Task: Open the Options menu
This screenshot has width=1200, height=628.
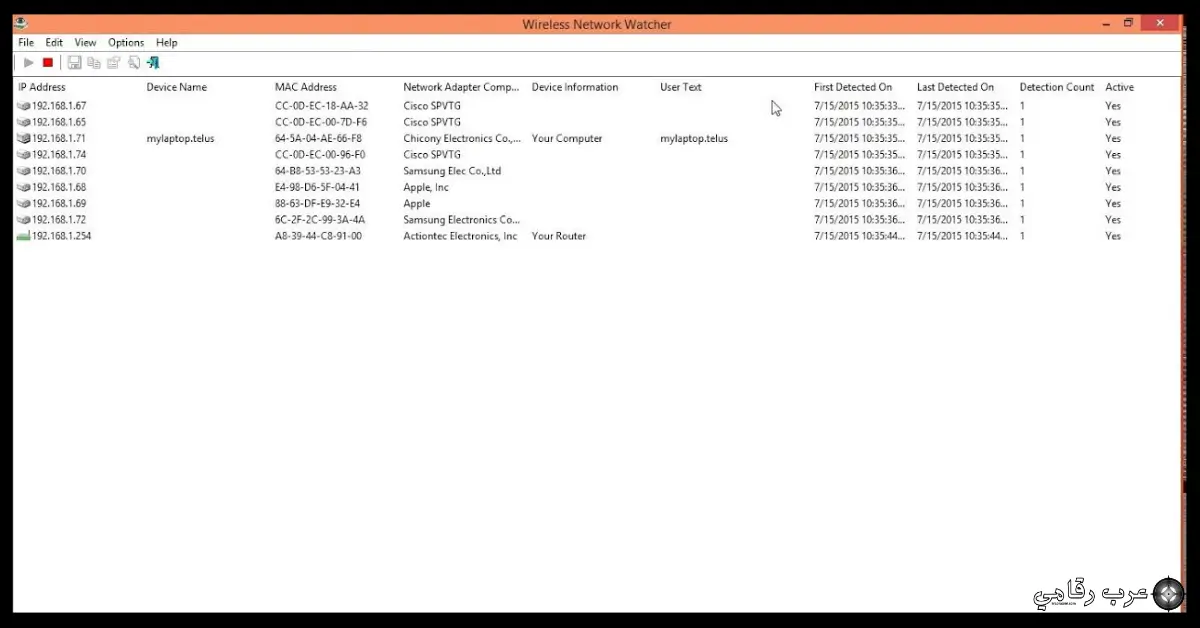Action: coord(125,42)
